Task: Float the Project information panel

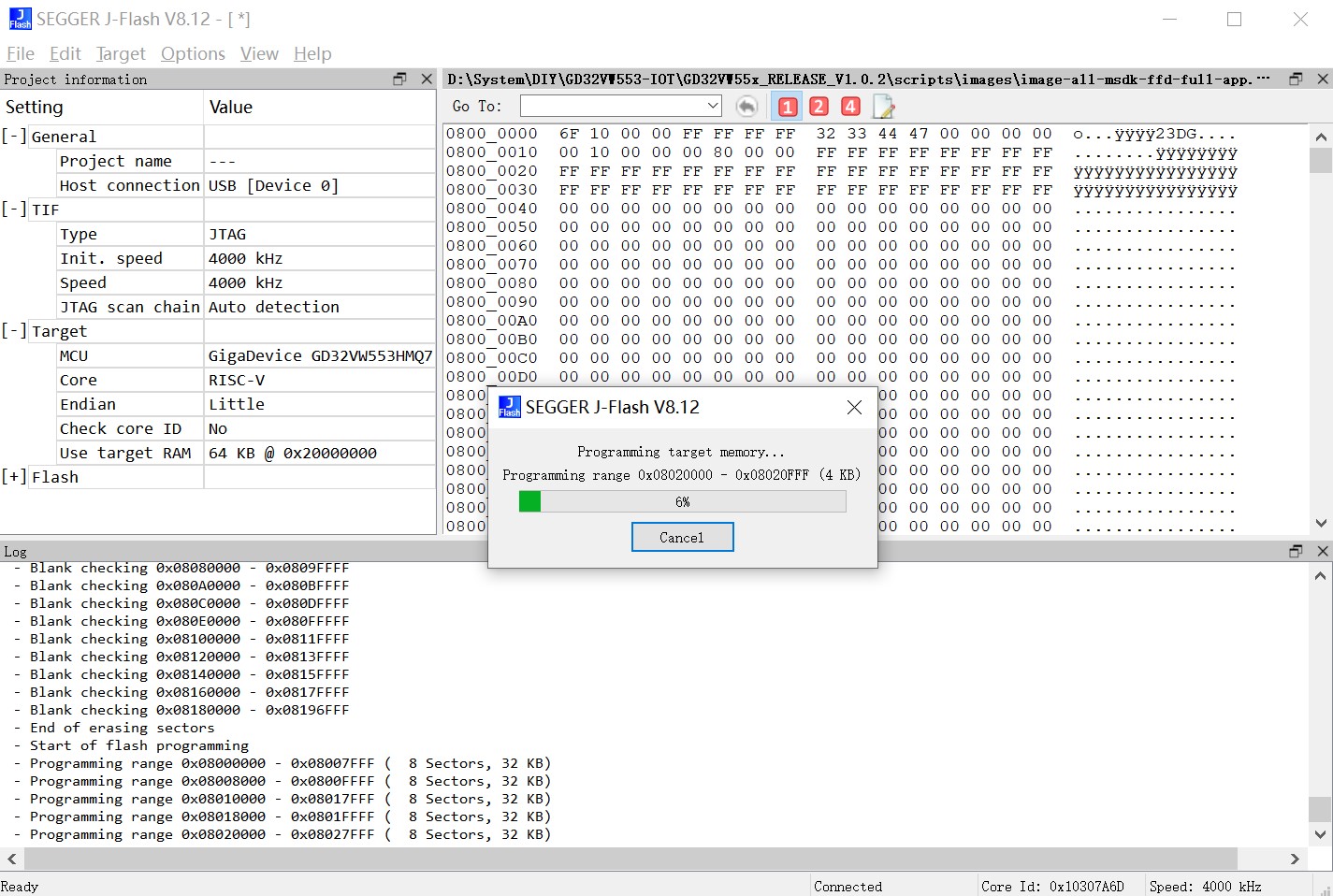Action: pyautogui.click(x=399, y=79)
